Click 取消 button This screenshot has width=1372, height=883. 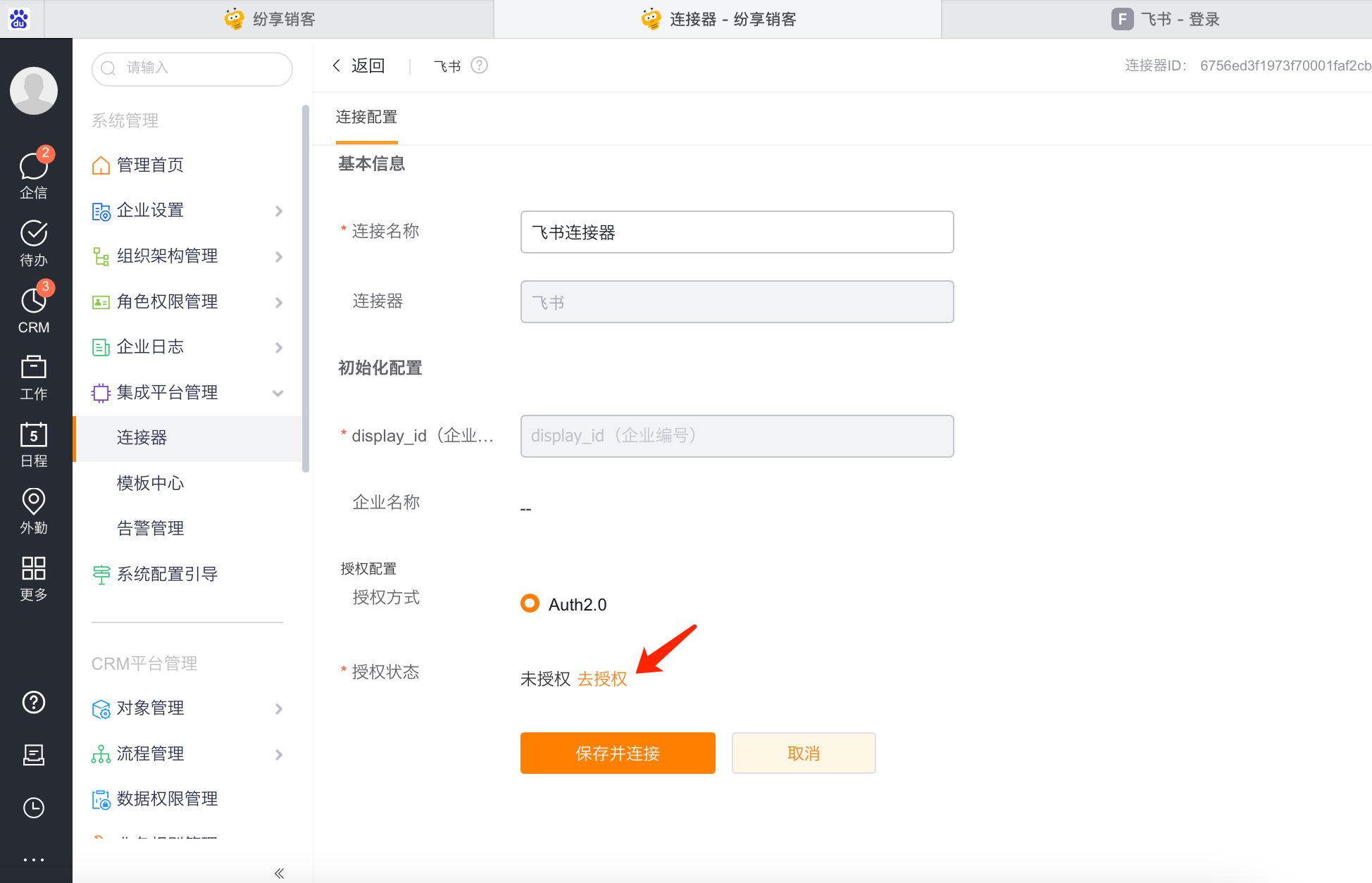[804, 753]
